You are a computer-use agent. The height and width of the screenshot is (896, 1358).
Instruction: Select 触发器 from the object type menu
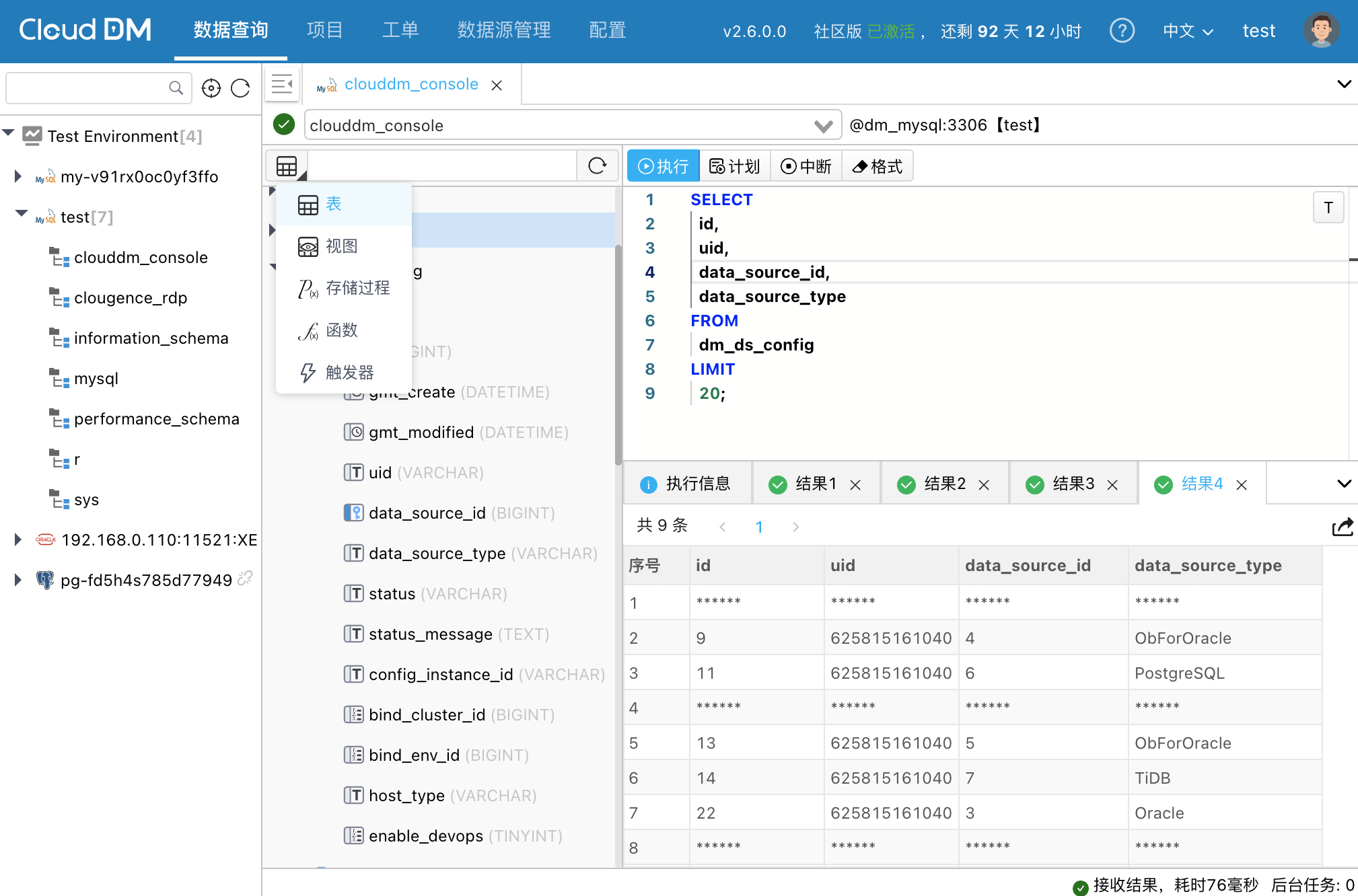click(x=349, y=373)
